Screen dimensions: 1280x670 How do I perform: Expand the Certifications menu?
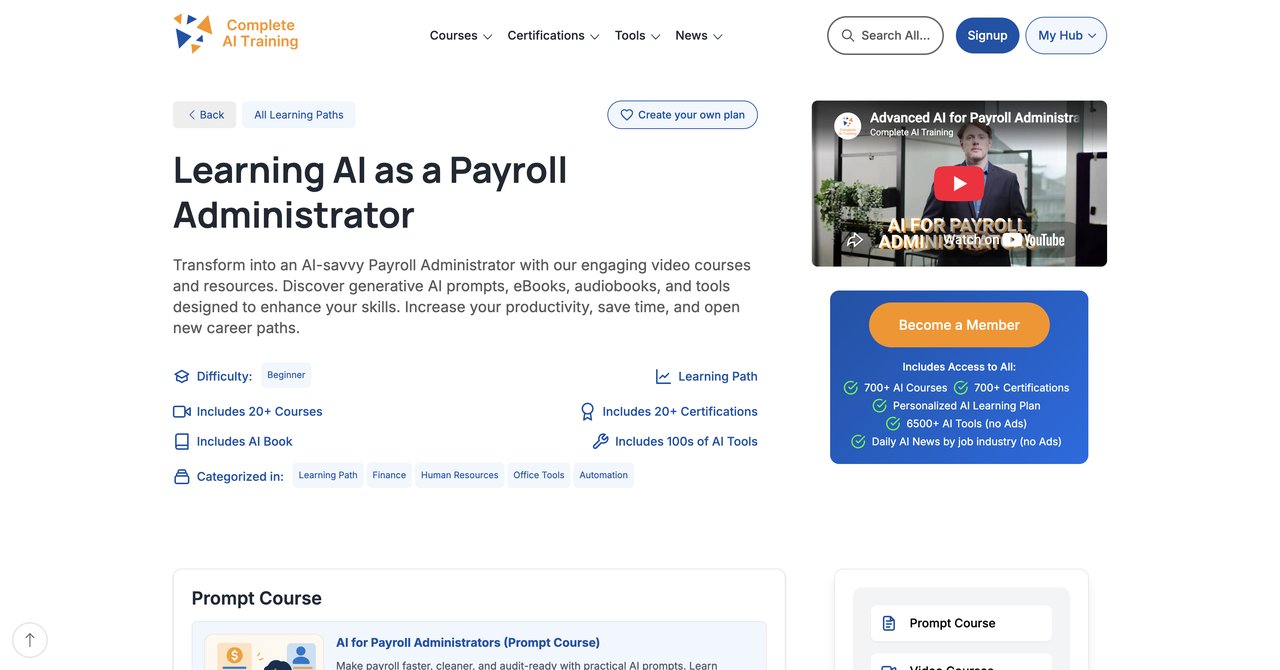click(553, 35)
